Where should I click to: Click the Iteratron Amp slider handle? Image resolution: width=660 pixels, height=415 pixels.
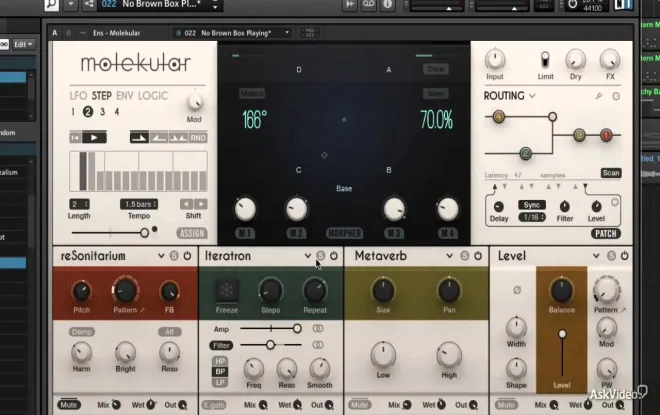point(297,328)
